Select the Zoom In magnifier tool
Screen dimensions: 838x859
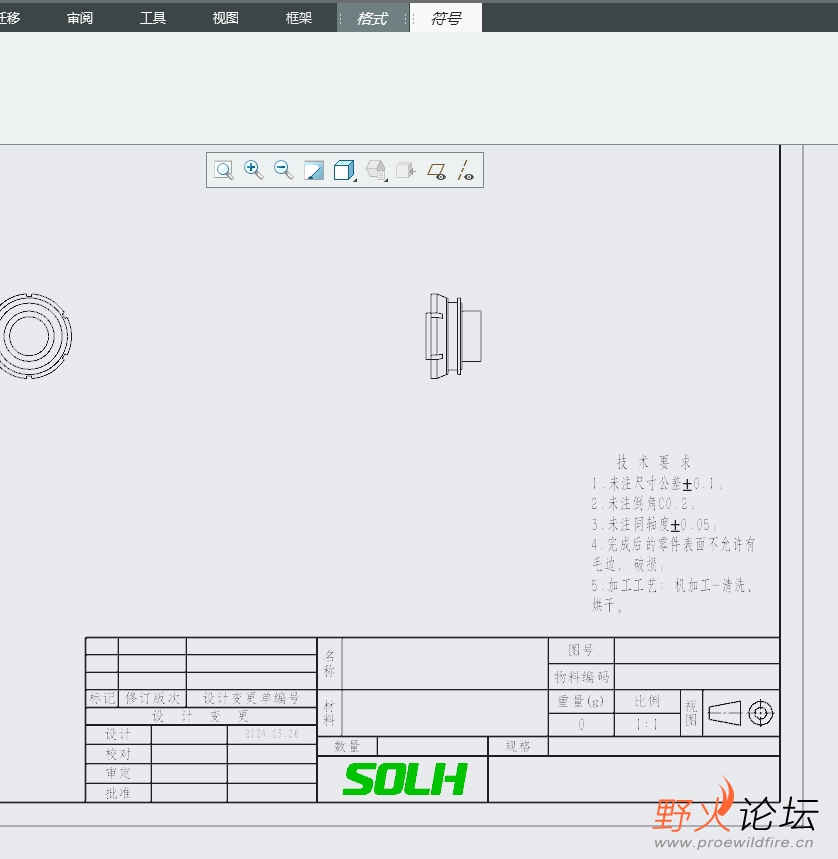(254, 170)
